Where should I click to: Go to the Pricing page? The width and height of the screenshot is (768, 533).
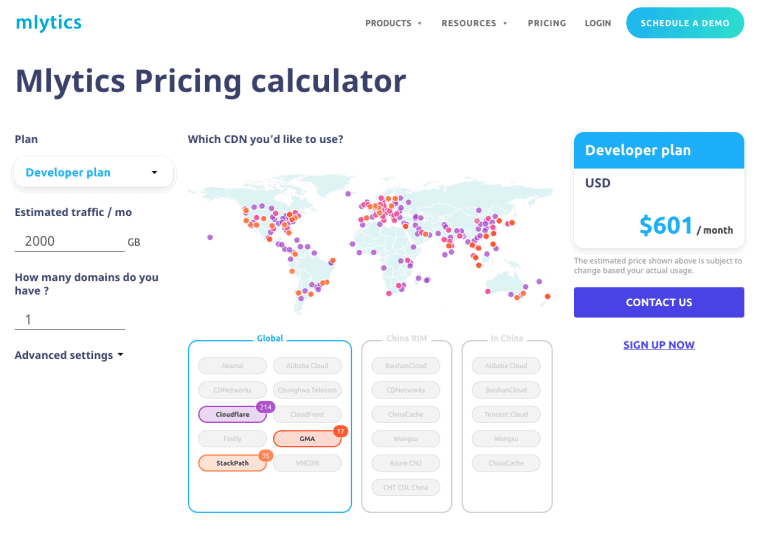tap(547, 23)
